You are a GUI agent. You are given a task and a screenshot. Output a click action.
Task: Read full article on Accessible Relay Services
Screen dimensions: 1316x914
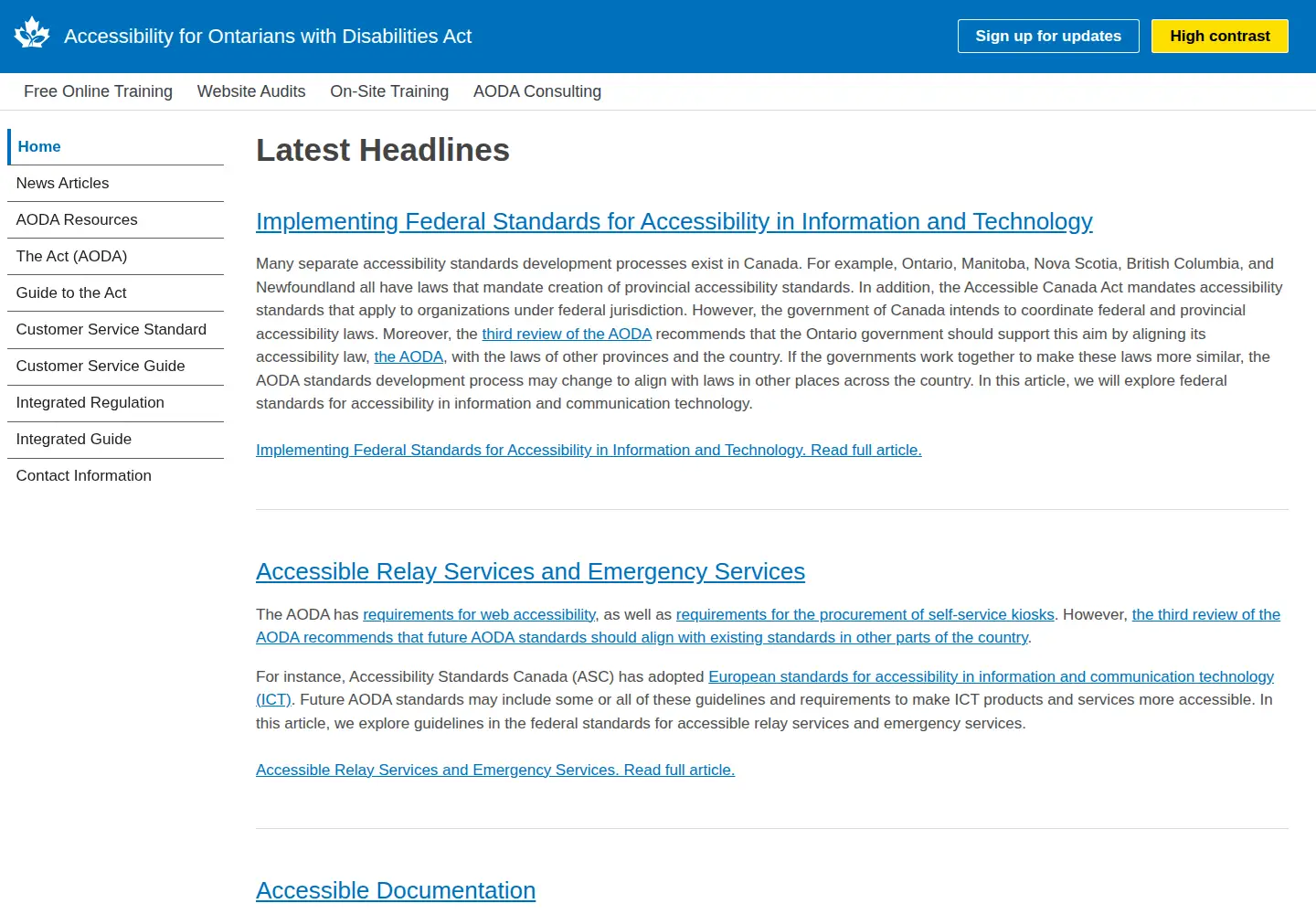[x=495, y=770]
